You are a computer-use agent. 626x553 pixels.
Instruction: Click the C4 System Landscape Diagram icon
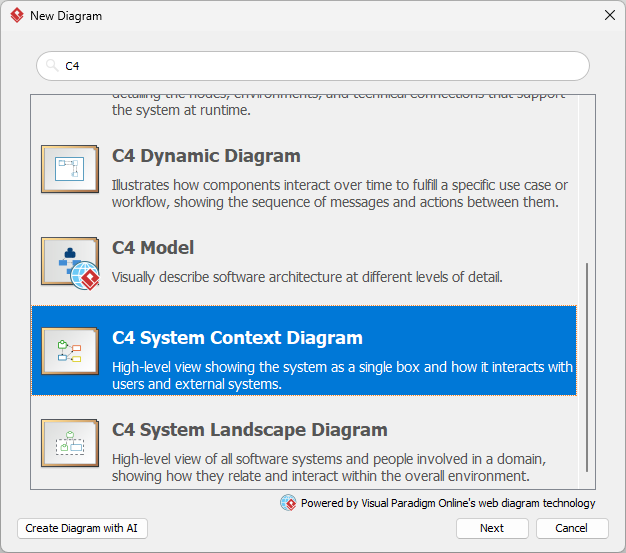tap(69, 443)
